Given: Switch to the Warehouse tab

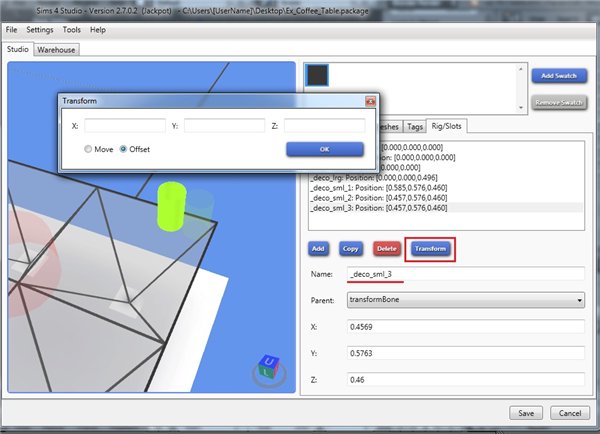Looking at the screenshot, I should point(57,49).
